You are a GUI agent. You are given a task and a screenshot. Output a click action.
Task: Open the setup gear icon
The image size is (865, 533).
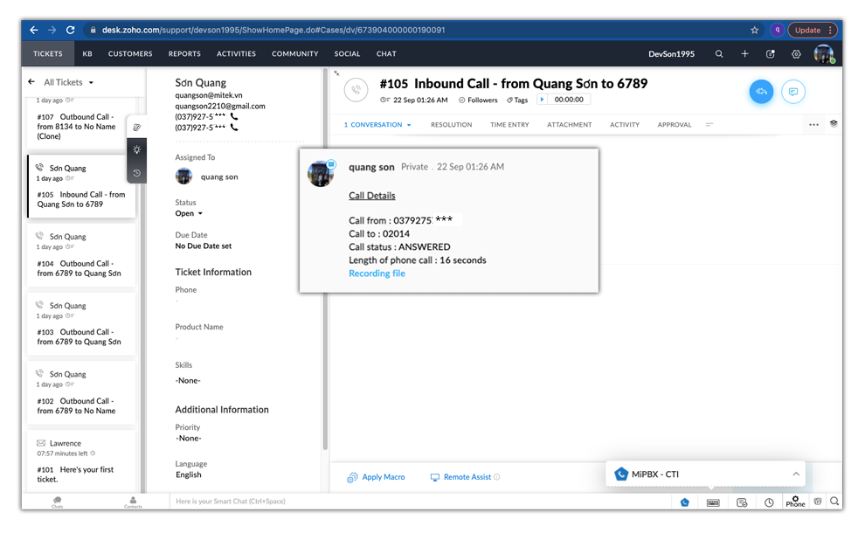tap(796, 54)
